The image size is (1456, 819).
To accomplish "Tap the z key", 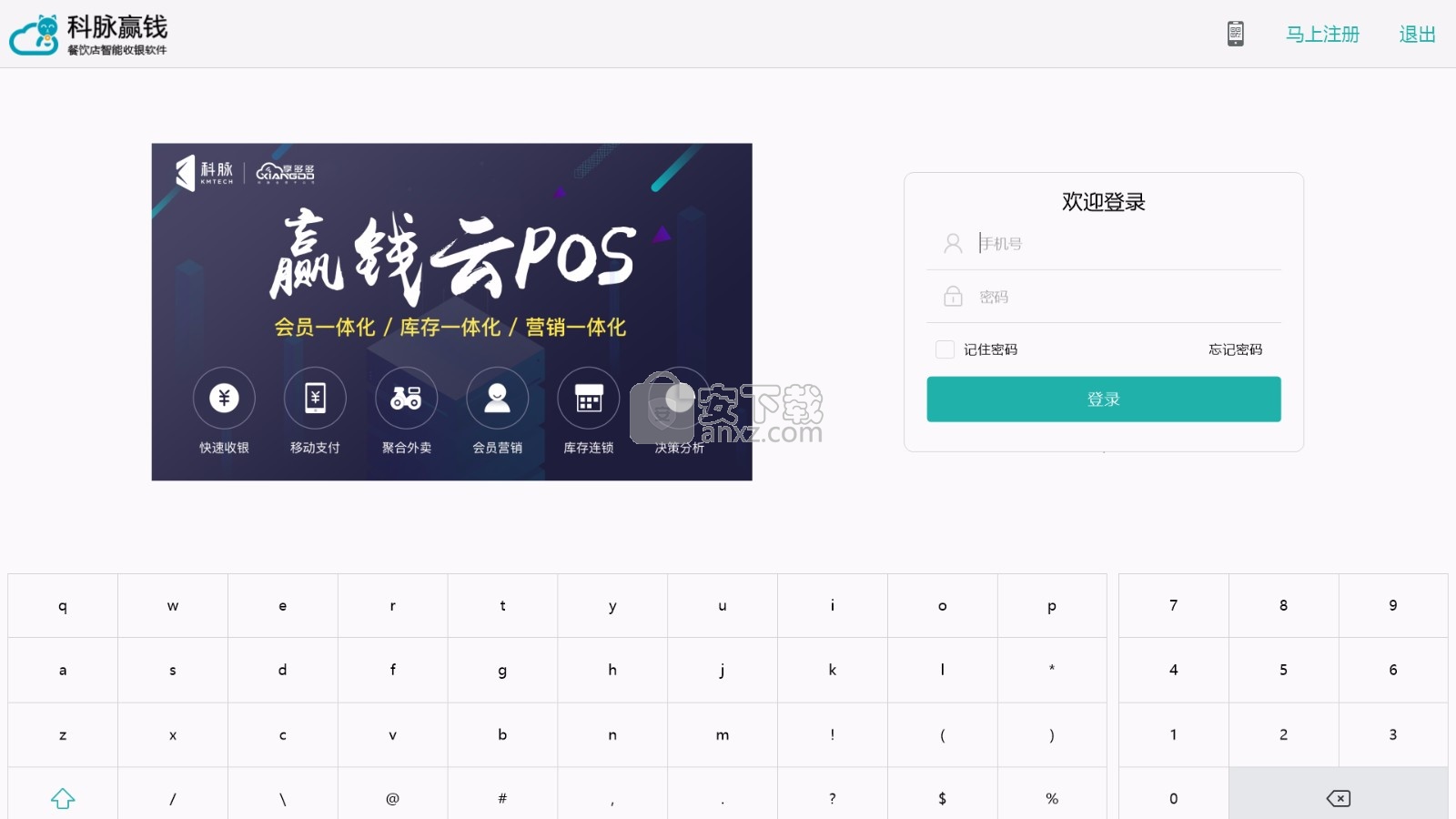I will coord(63,734).
